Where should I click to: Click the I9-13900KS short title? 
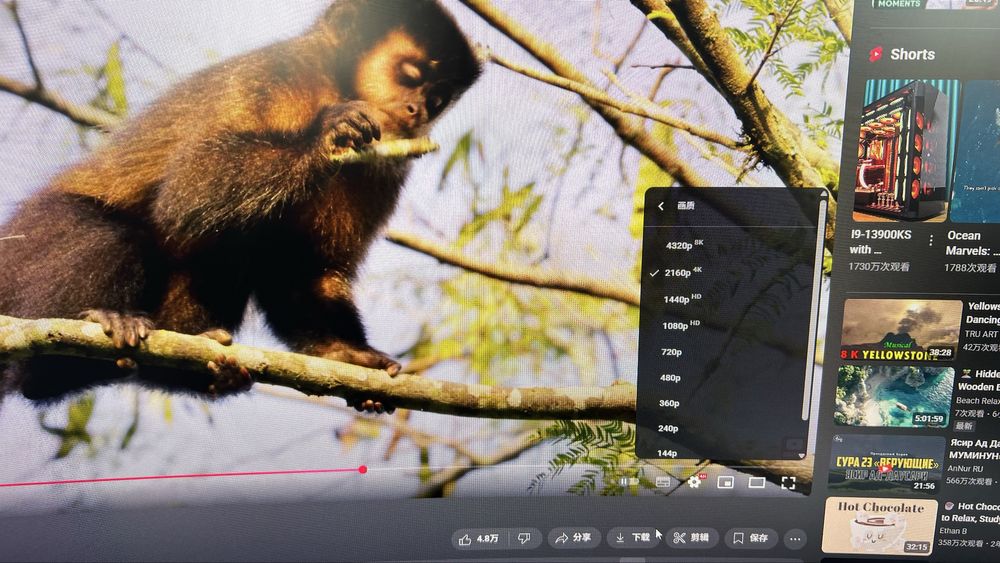click(x=881, y=242)
